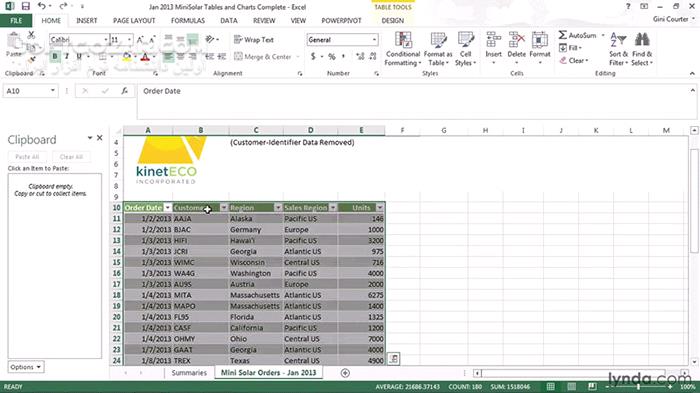700x393 pixels.
Task: Click the Quick Analysis button below table
Action: 394,359
